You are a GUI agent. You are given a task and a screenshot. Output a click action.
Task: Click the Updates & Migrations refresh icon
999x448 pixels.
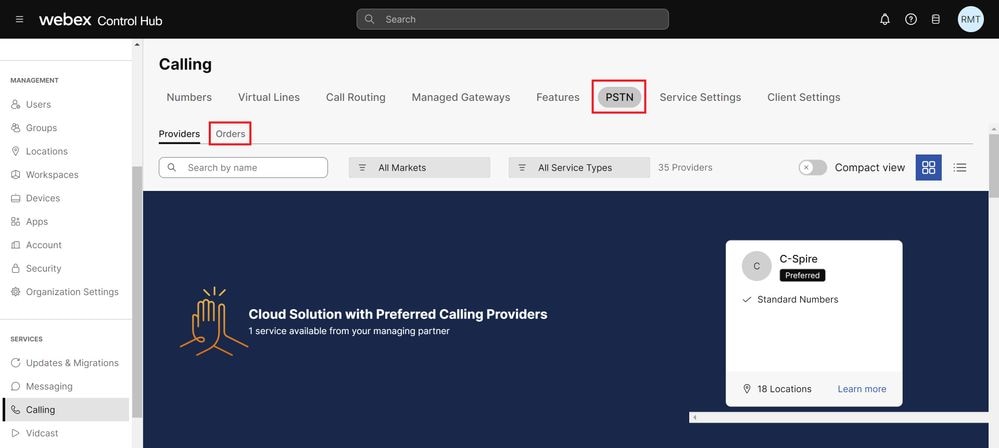pos(16,363)
